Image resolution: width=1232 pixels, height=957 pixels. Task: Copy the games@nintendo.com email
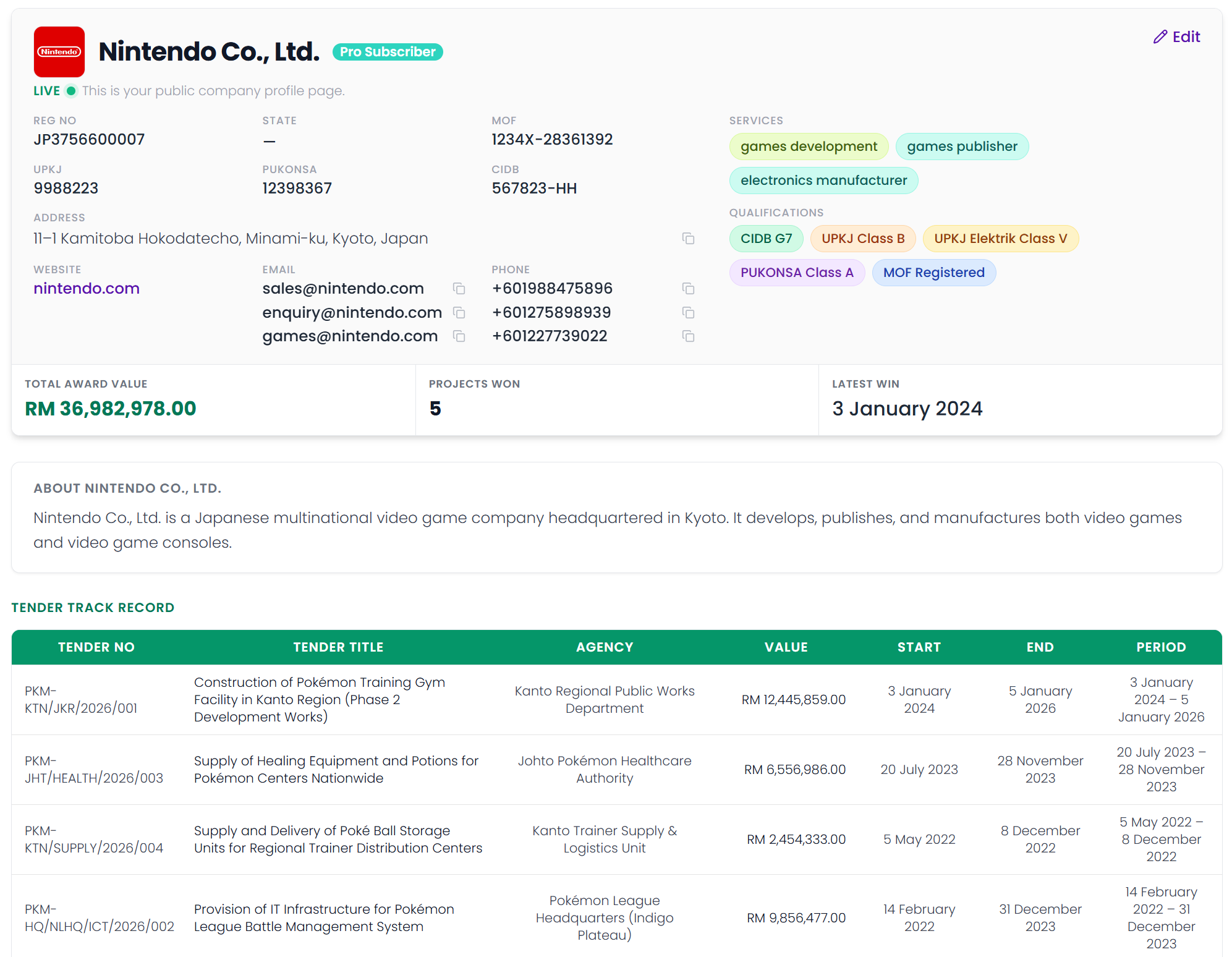tap(459, 336)
